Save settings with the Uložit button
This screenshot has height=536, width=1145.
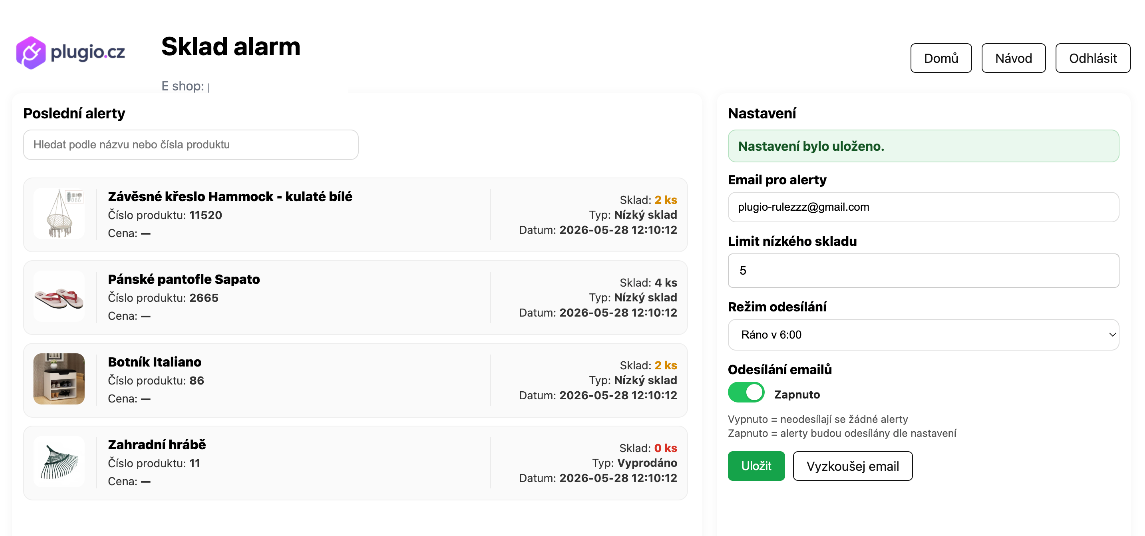(757, 466)
